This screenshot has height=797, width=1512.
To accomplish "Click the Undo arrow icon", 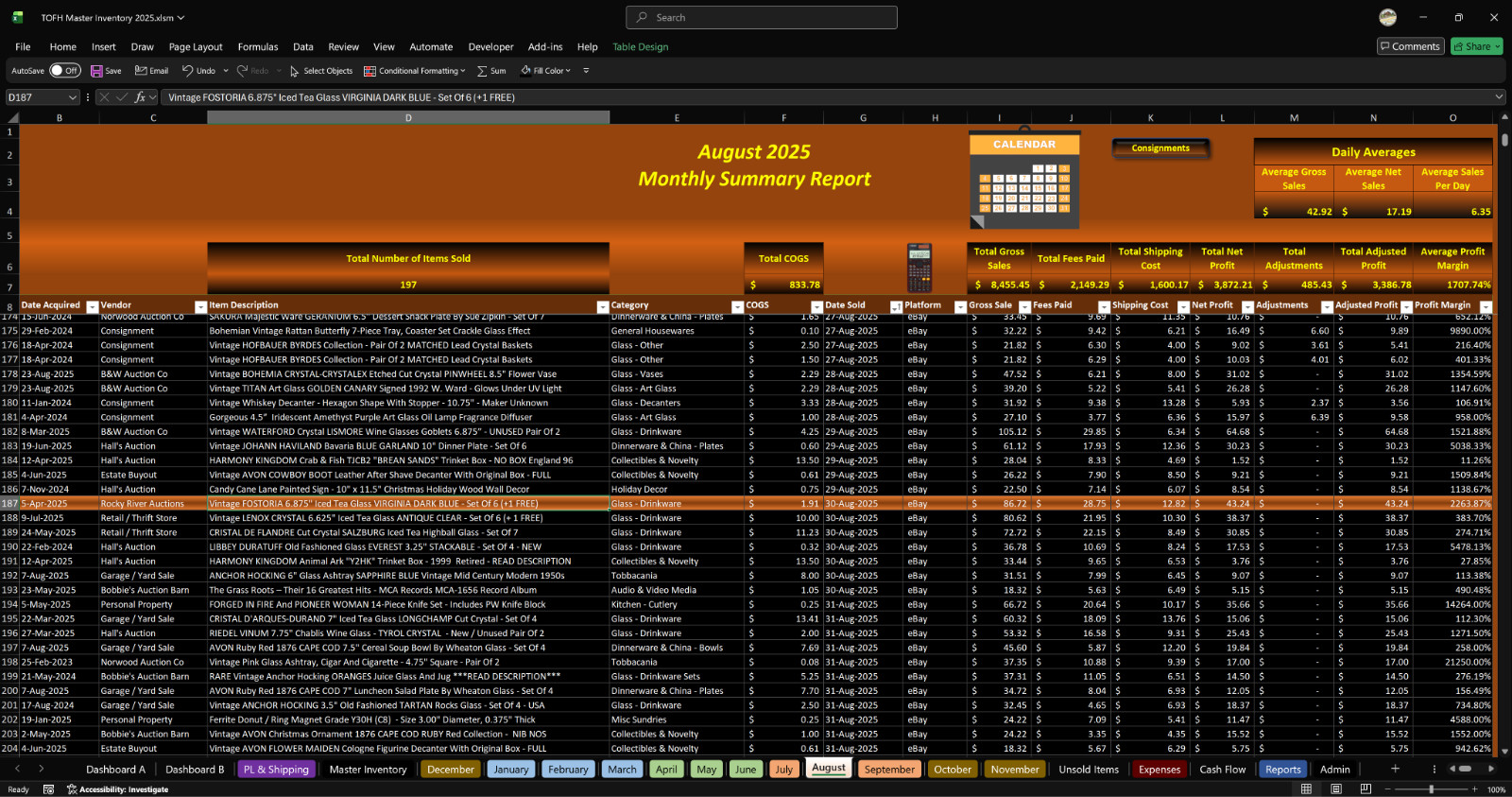I will click(x=188, y=71).
